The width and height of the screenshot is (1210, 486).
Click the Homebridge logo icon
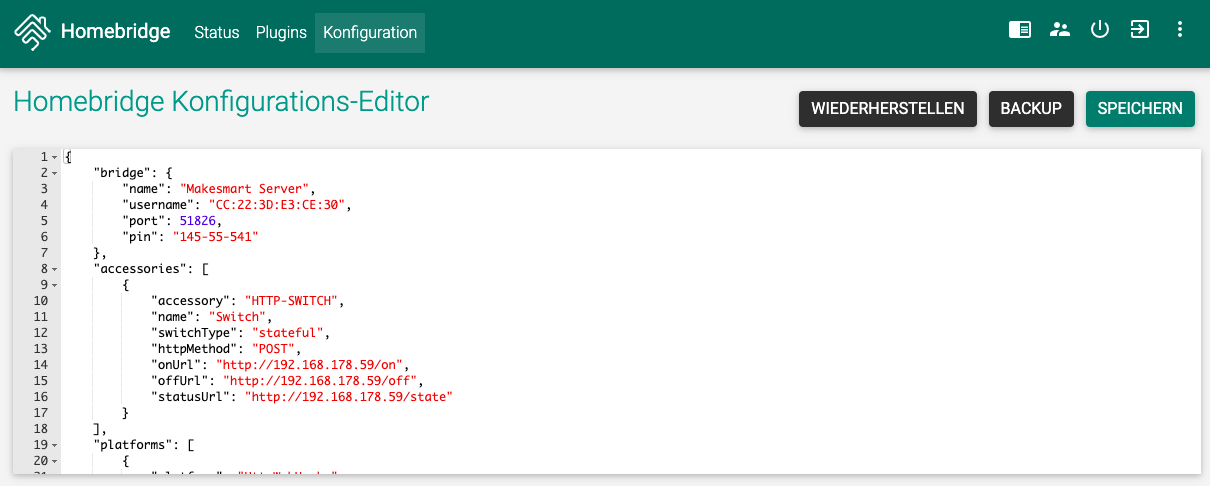coord(32,32)
